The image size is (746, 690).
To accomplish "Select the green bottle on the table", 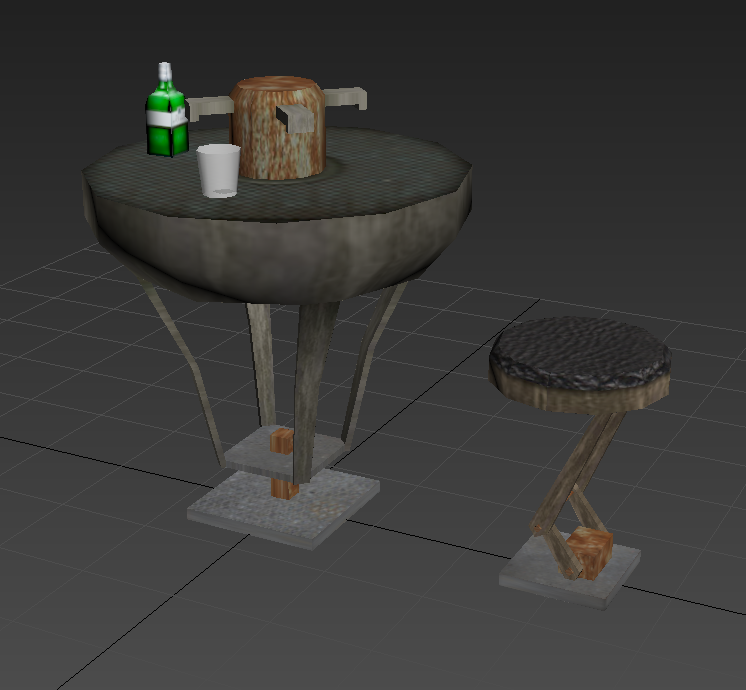I will 166,137.
